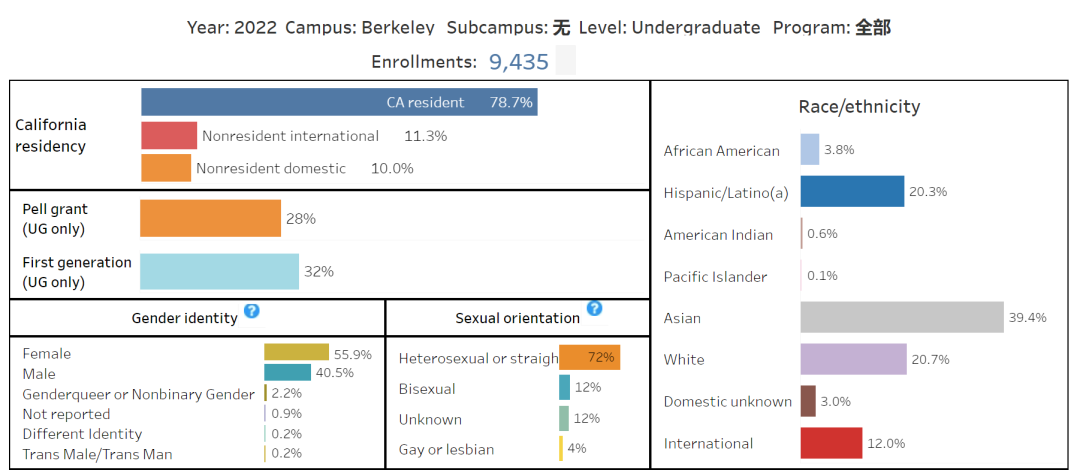The image size is (1080, 470).
Task: Click the First generation light blue bar
Action: click(x=219, y=271)
